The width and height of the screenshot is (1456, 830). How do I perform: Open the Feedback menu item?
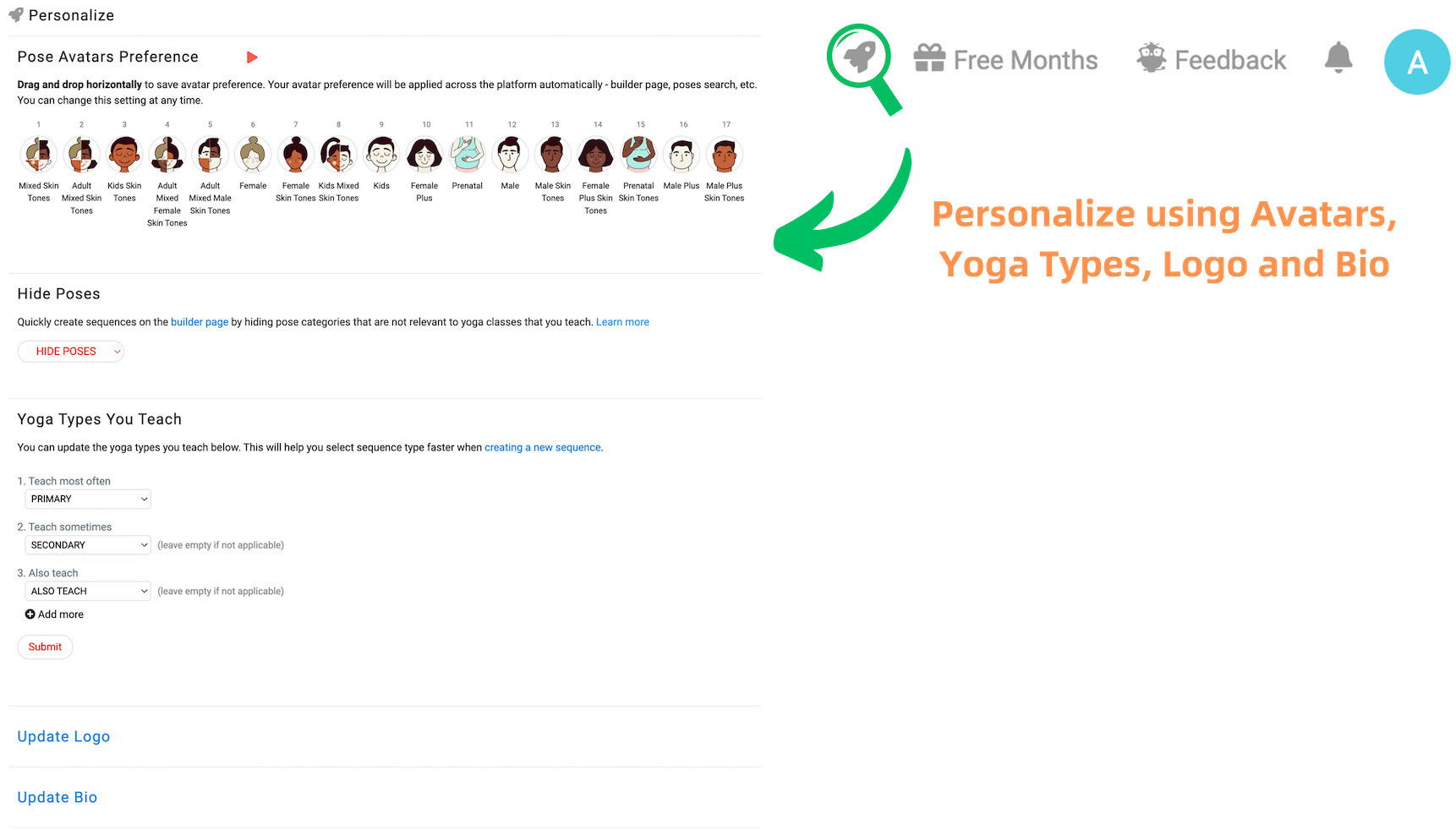coord(1212,59)
